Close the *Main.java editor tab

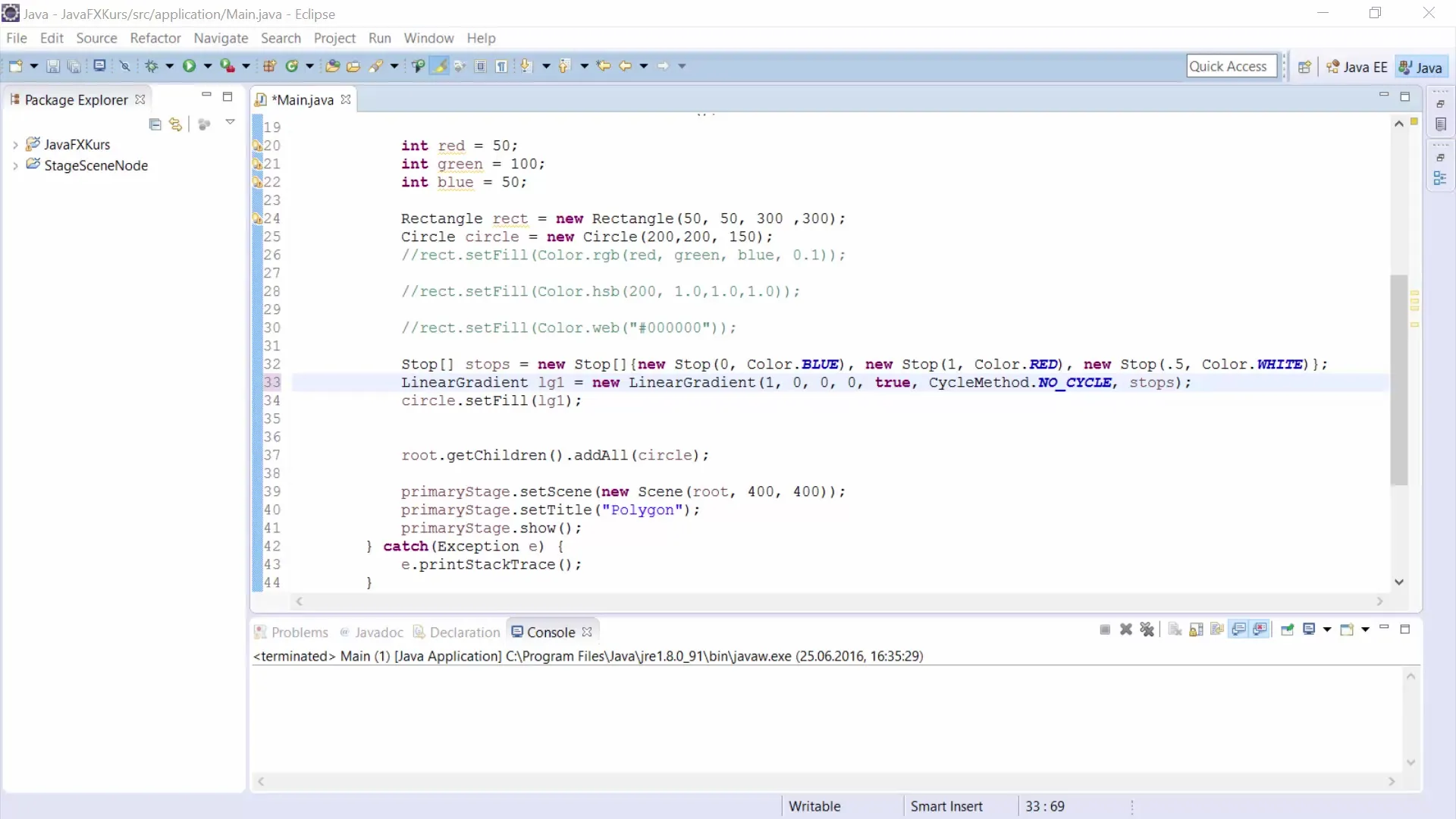tap(346, 100)
